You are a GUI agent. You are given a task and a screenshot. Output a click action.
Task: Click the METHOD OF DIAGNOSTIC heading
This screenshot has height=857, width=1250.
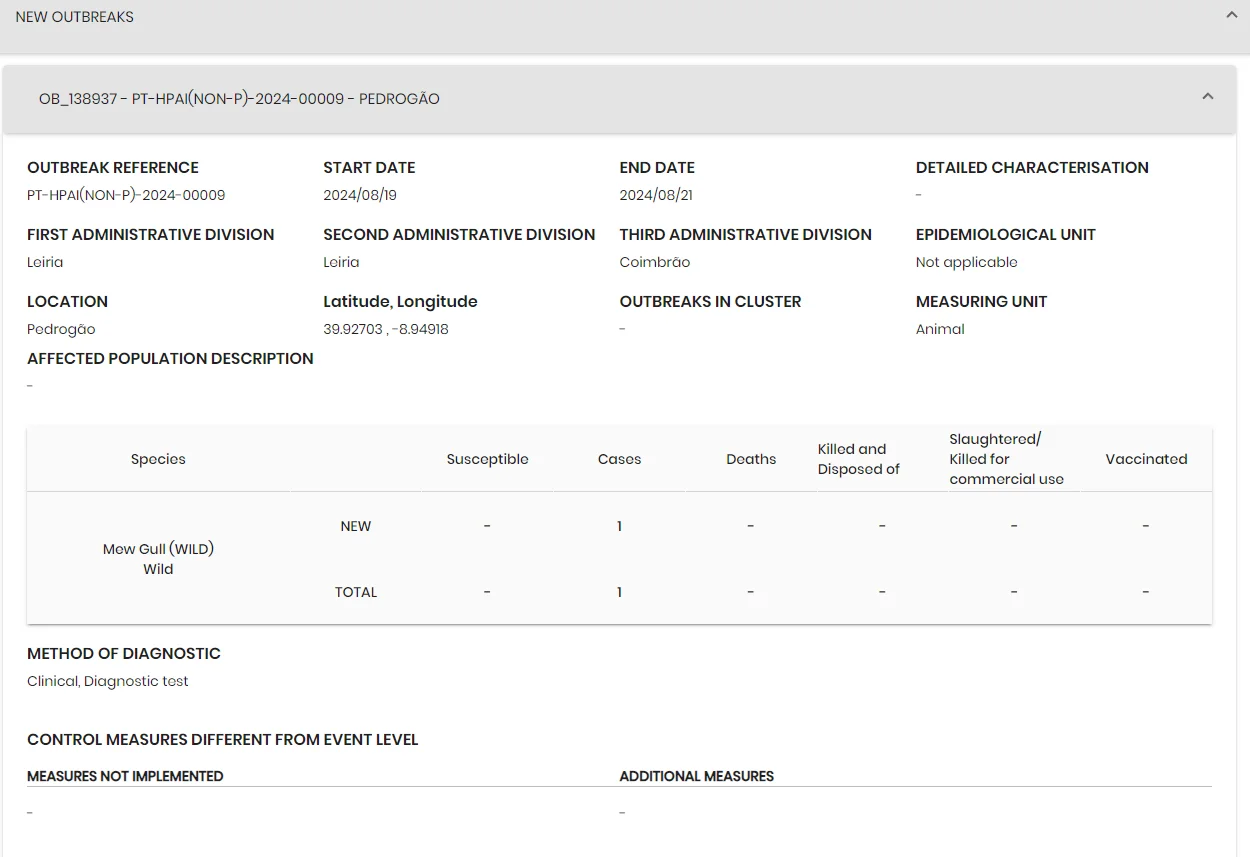(124, 654)
